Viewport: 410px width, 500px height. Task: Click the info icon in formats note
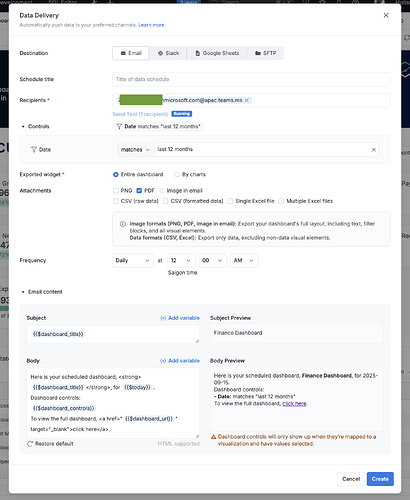[123, 224]
